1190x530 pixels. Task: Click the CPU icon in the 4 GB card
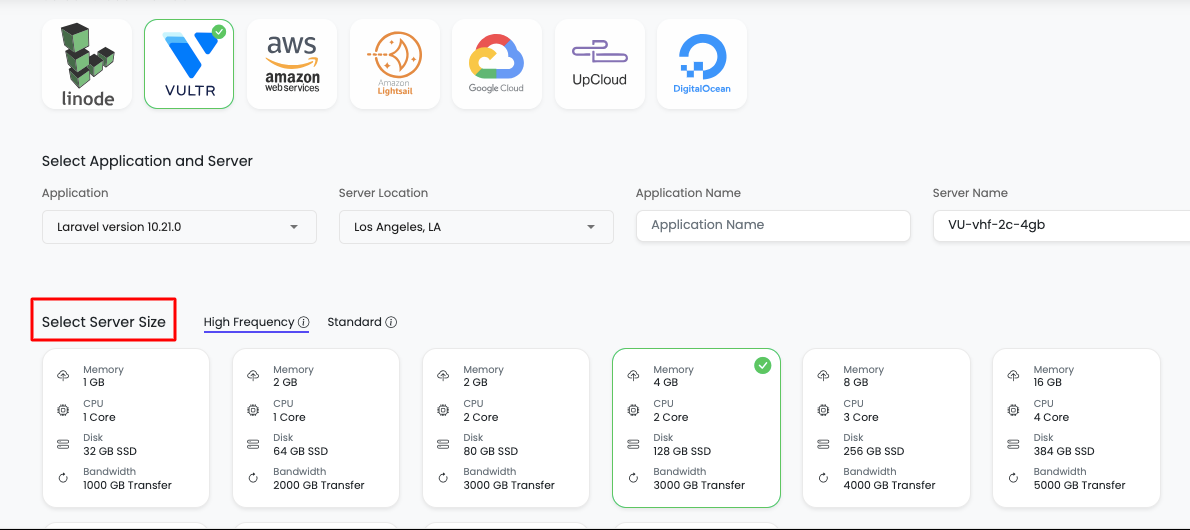tap(632, 410)
